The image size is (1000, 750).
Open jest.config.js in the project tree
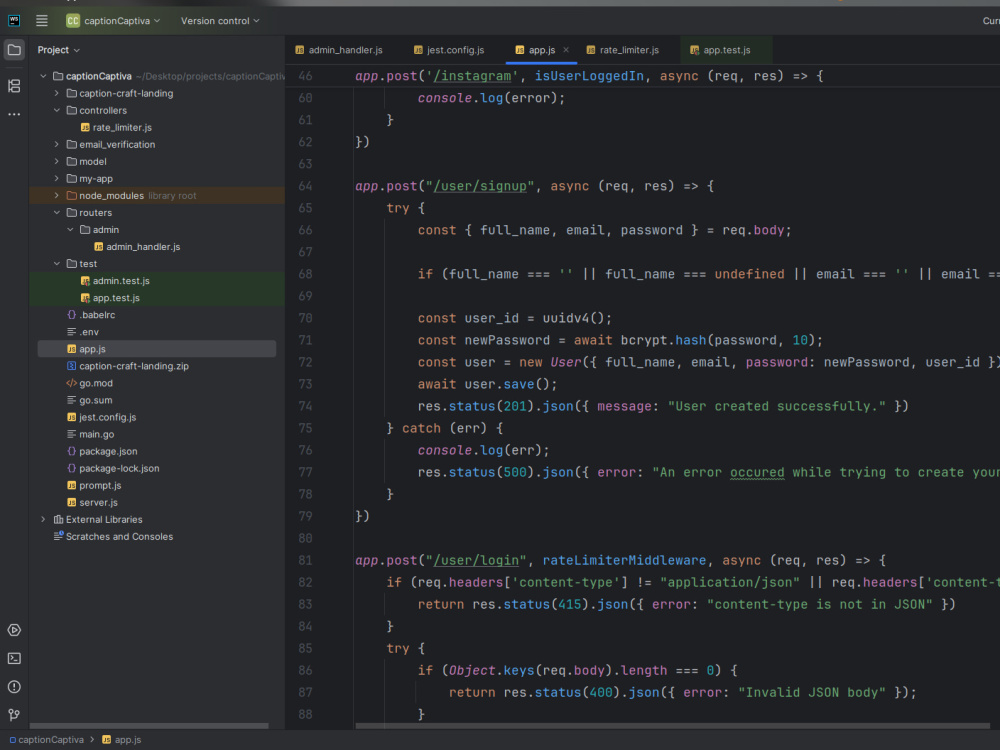point(107,417)
